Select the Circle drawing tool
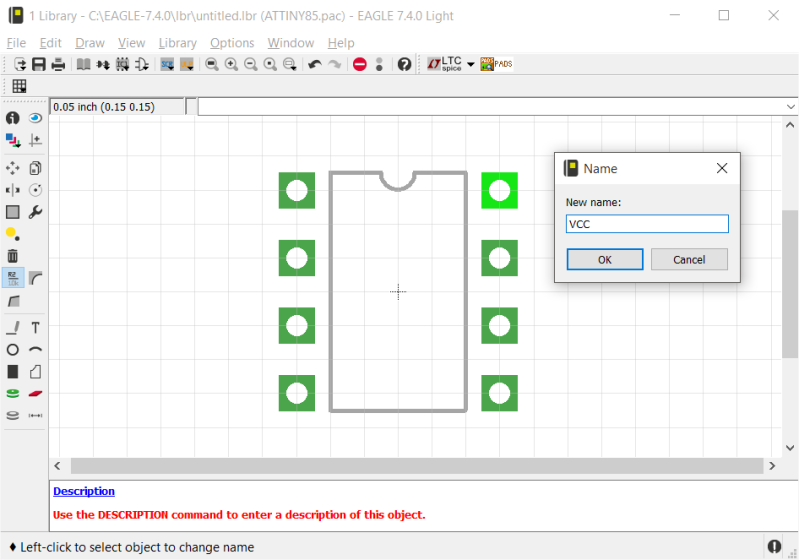799x560 pixels. 13,350
